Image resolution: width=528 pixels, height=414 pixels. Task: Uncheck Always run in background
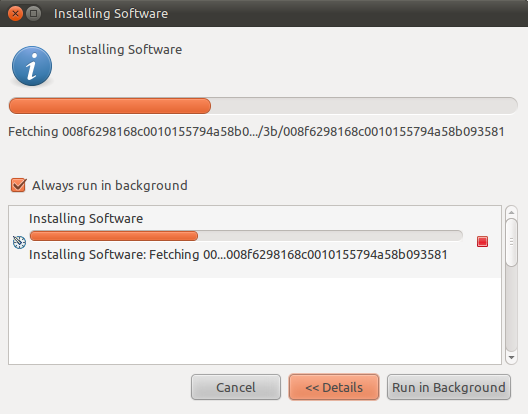pos(19,185)
